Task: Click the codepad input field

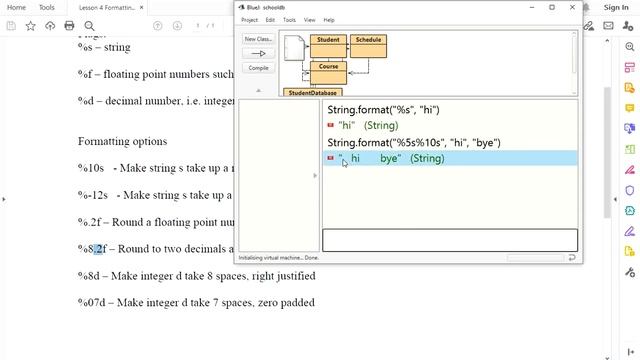Action: [450, 240]
